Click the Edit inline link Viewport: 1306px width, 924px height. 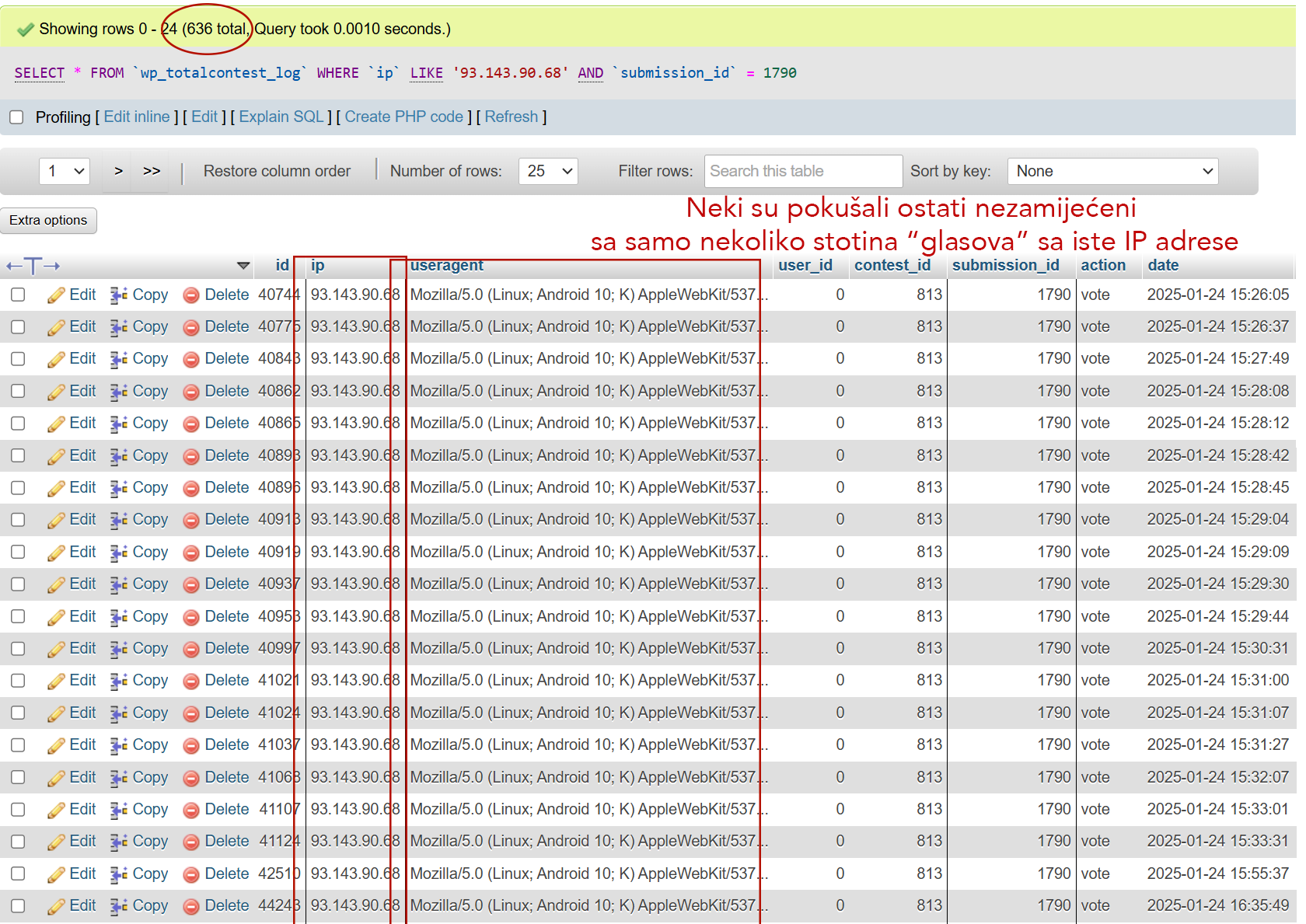pyautogui.click(x=137, y=117)
